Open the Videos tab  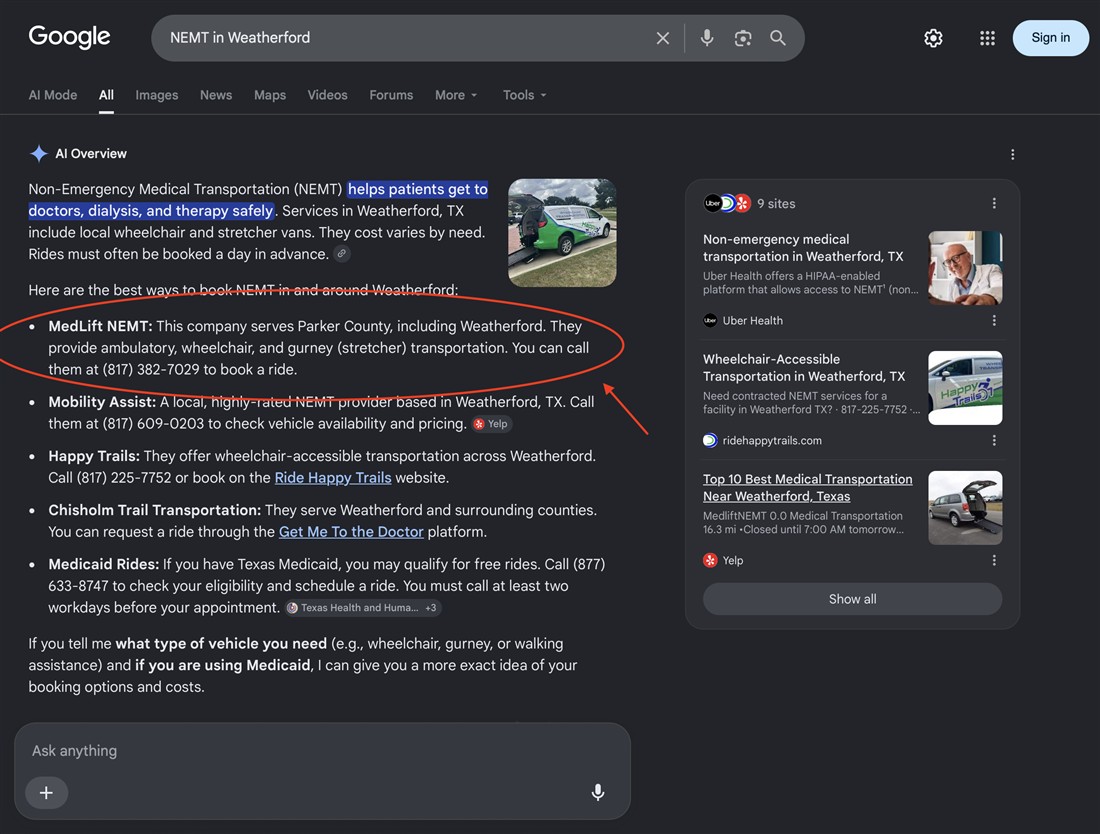click(x=327, y=95)
